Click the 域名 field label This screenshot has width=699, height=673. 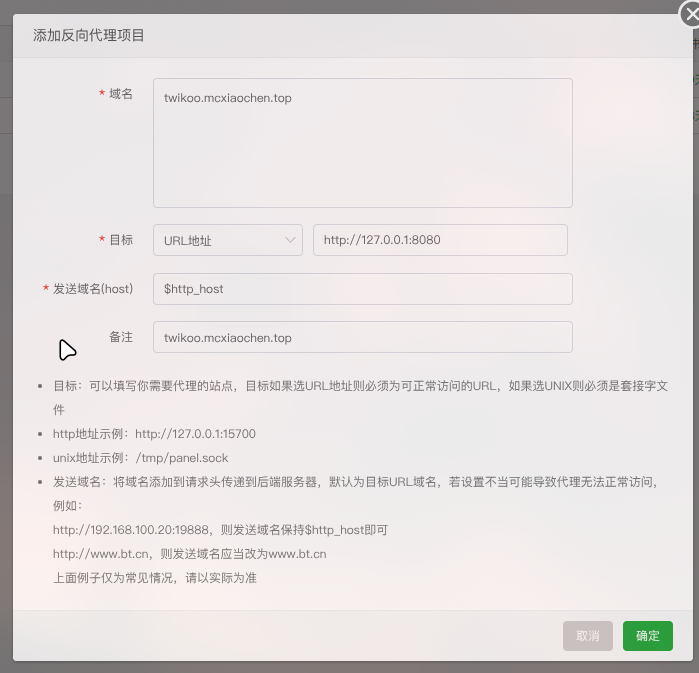[120, 94]
